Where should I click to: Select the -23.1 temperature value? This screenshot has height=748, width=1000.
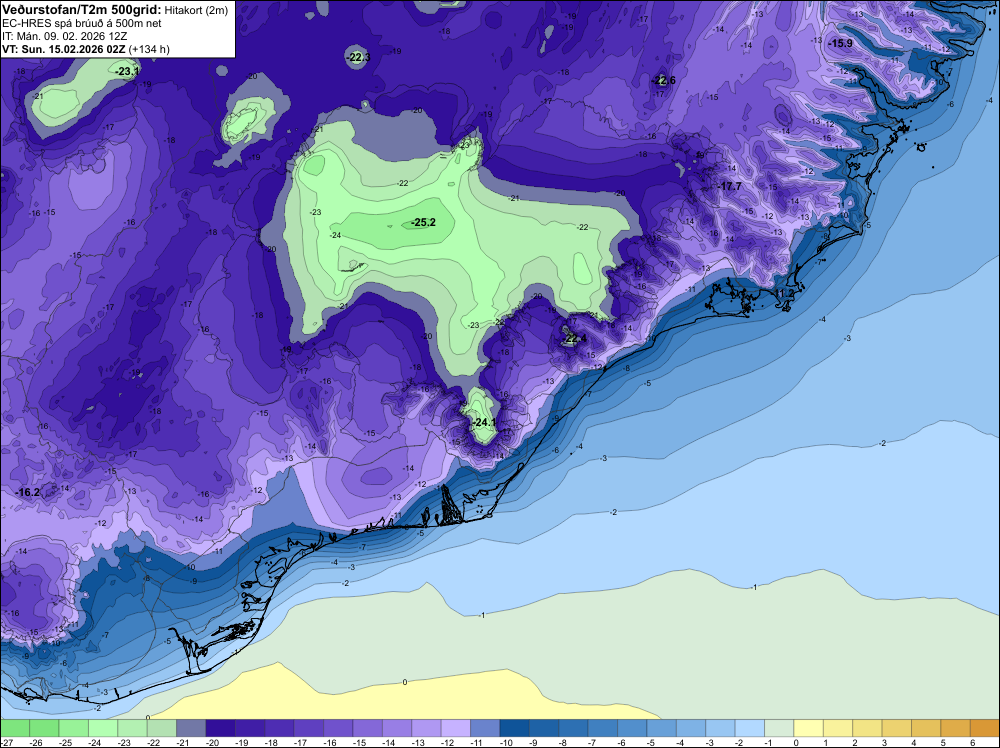[127, 71]
